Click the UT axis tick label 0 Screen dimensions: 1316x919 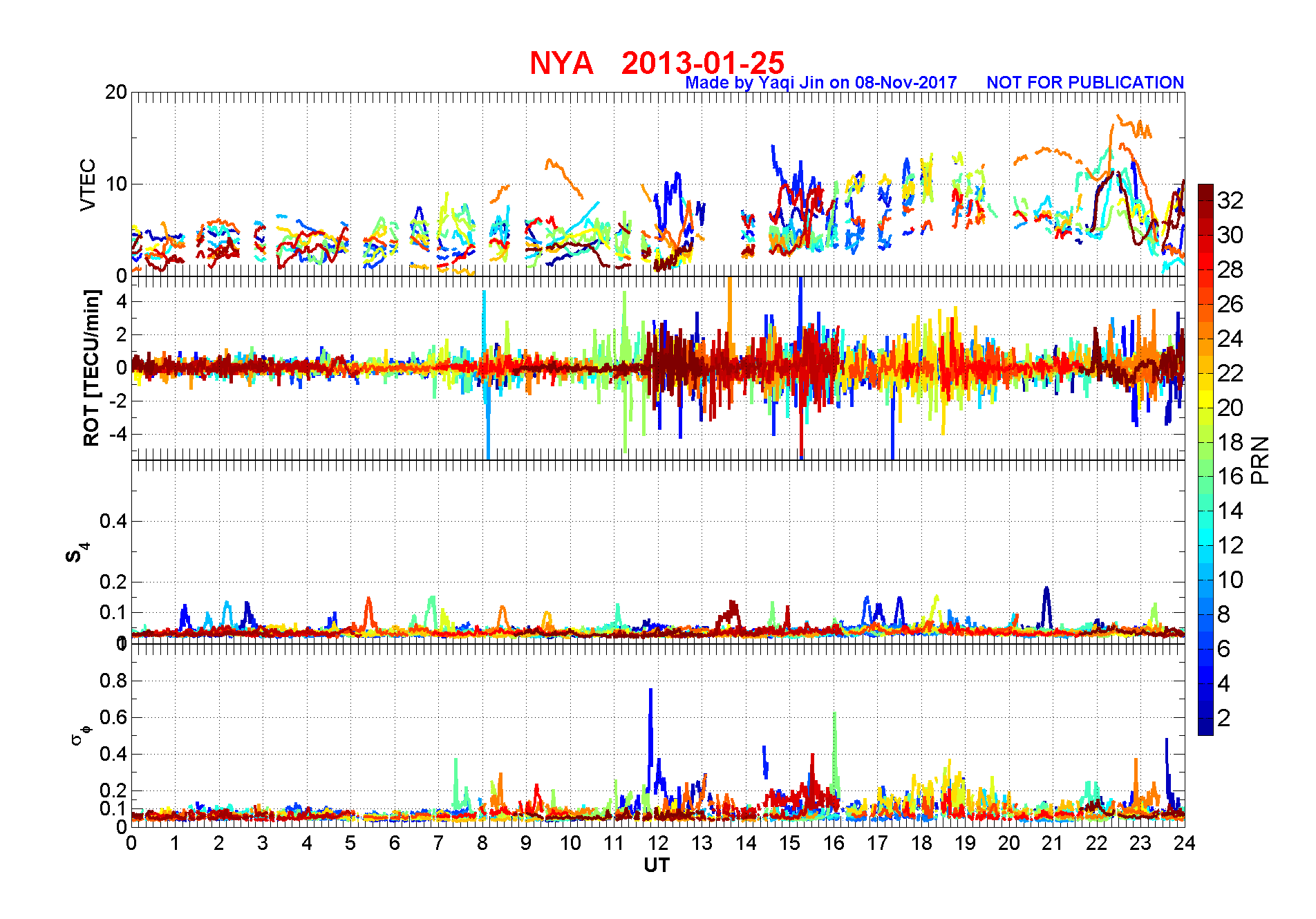pyautogui.click(x=131, y=843)
